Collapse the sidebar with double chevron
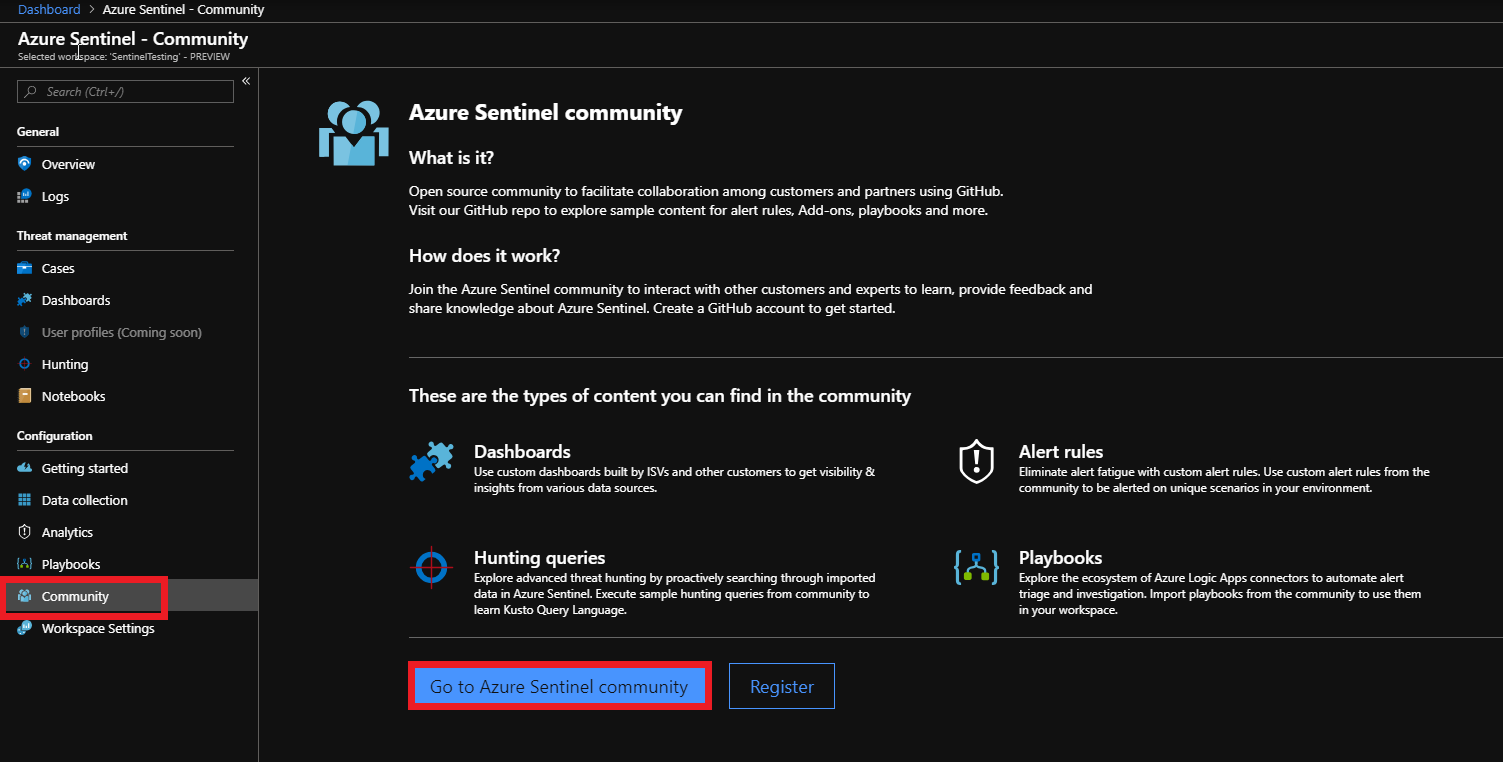The height and width of the screenshot is (762, 1503). tap(246, 81)
